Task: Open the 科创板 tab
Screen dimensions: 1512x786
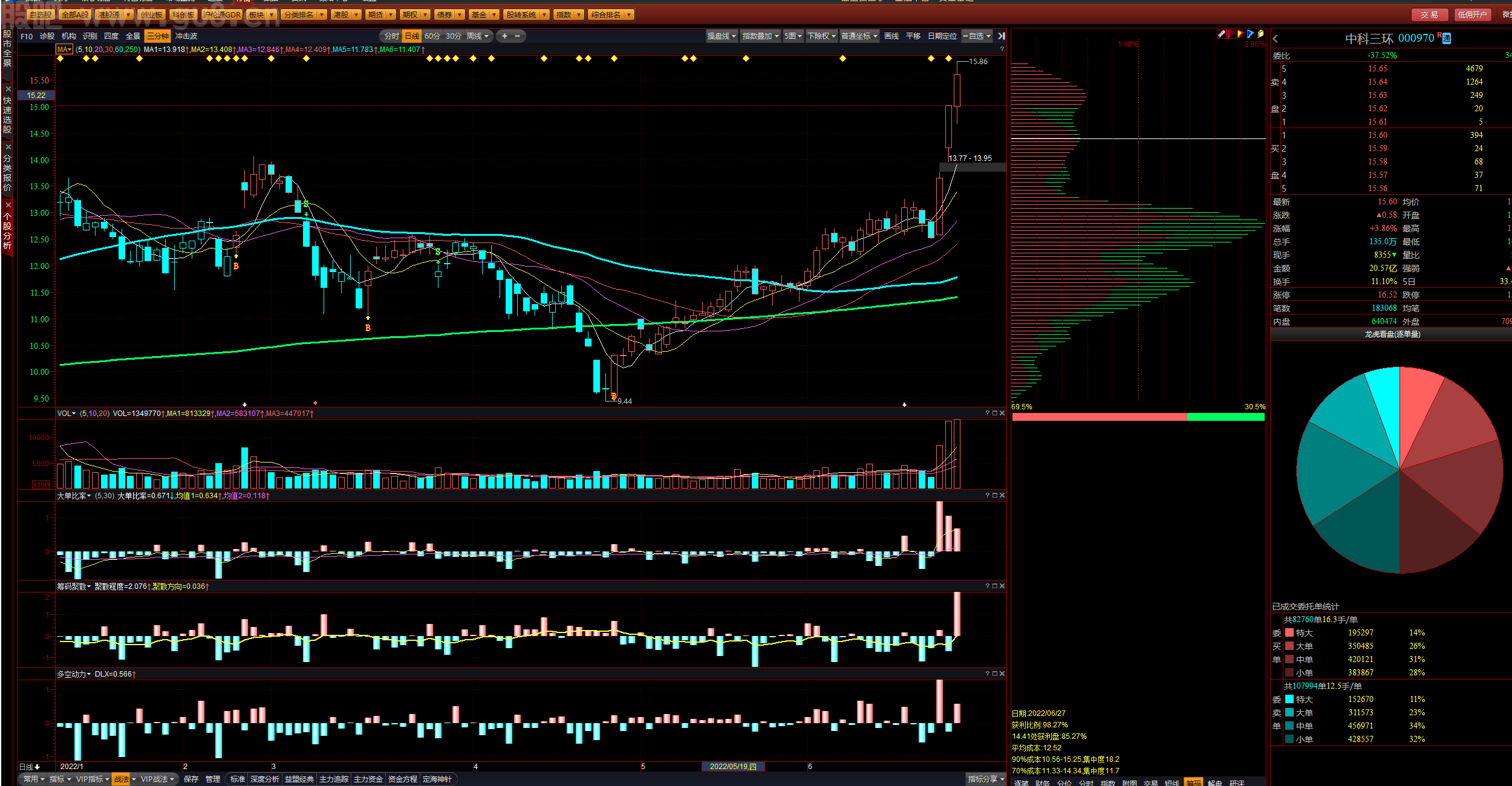Action: click(183, 15)
